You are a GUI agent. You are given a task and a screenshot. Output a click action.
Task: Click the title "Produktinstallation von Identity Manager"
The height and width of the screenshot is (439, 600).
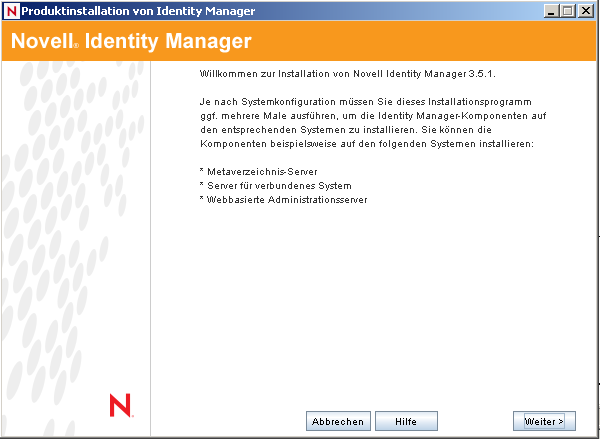(x=138, y=11)
